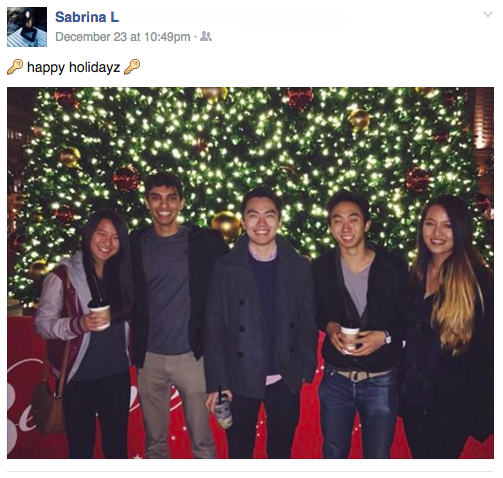Image resolution: width=503 pixels, height=478 pixels.
Task: Open Sabrina L's profile picture thumbnail
Action: pyautogui.click(x=27, y=27)
